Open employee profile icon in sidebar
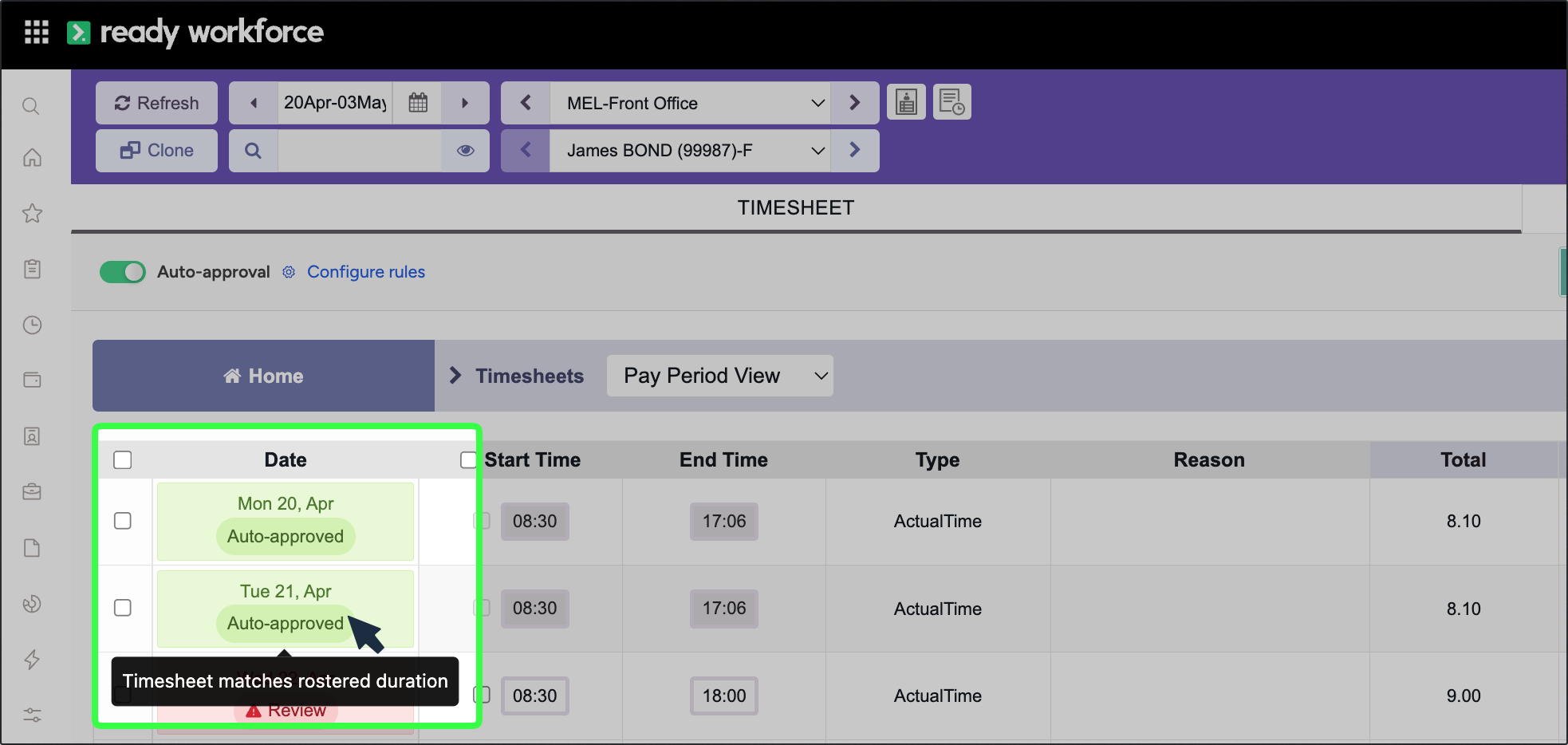Image resolution: width=1568 pixels, height=745 pixels. click(x=32, y=436)
